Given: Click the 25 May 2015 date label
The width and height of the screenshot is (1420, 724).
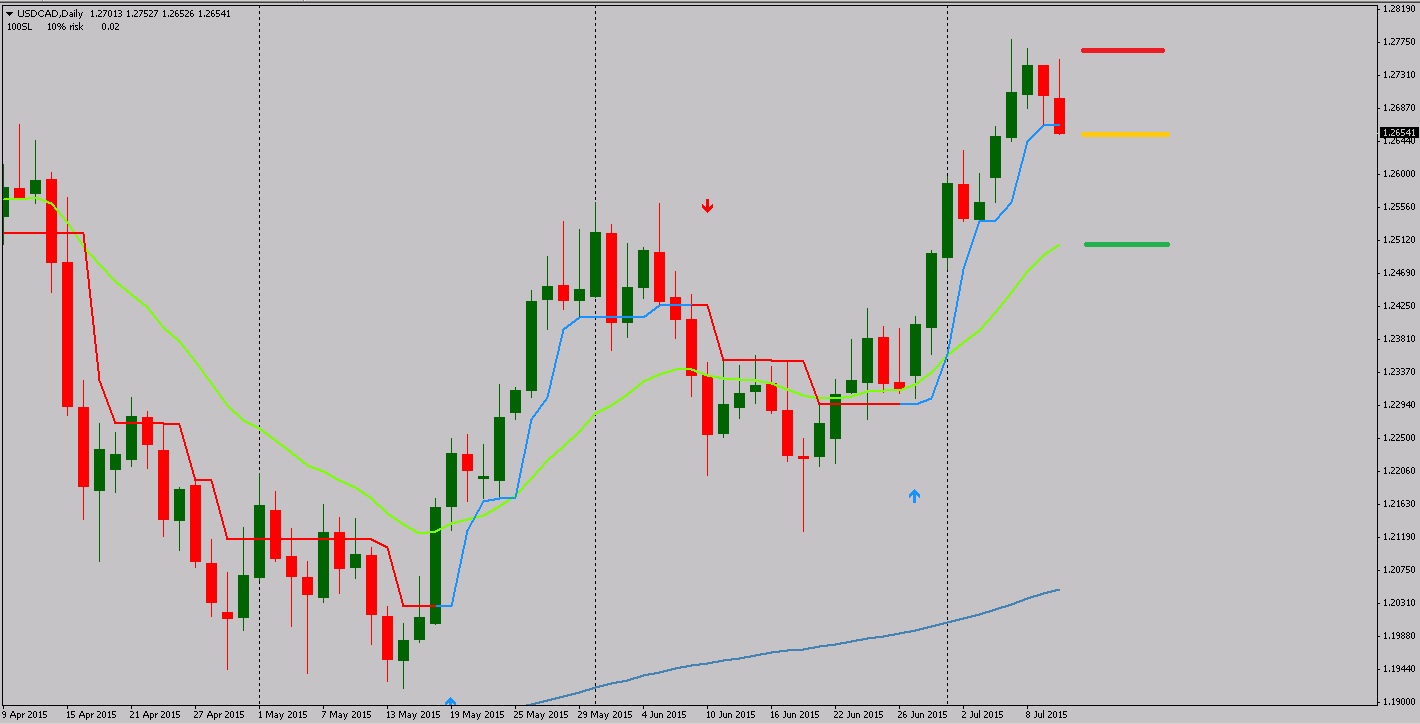Looking at the screenshot, I should pyautogui.click(x=541, y=715).
